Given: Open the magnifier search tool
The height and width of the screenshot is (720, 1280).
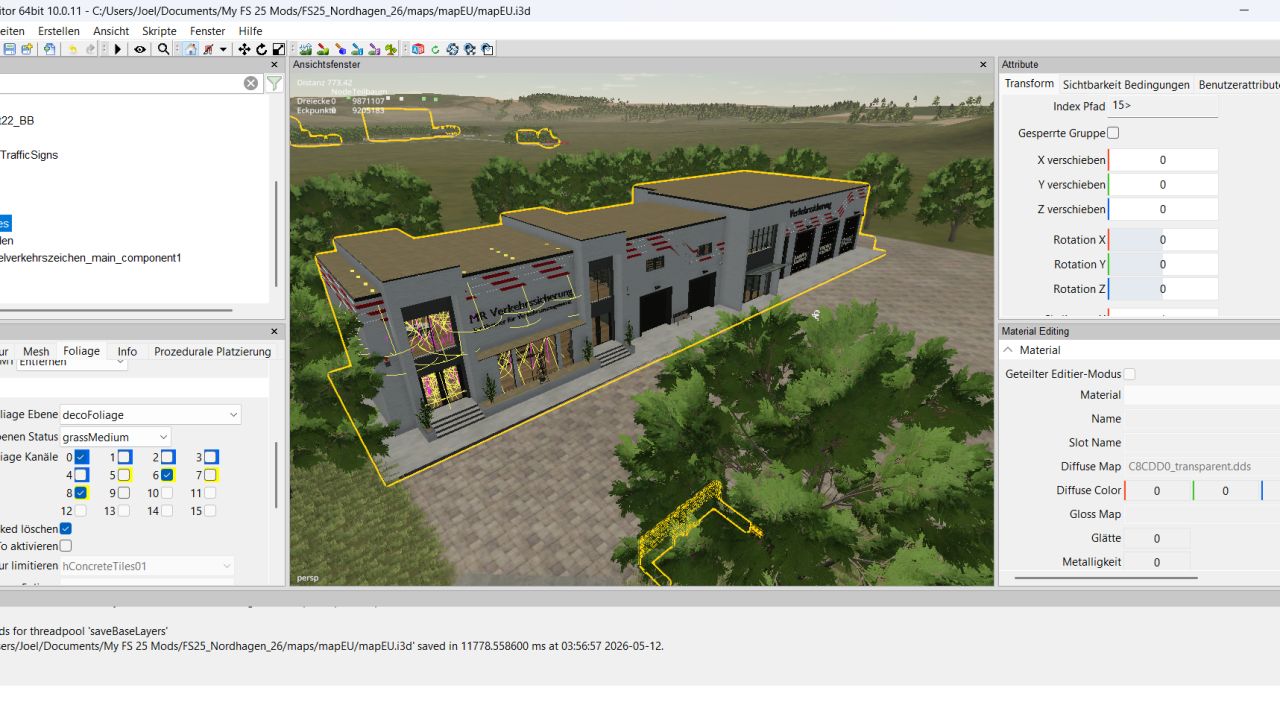Looking at the screenshot, I should (163, 49).
